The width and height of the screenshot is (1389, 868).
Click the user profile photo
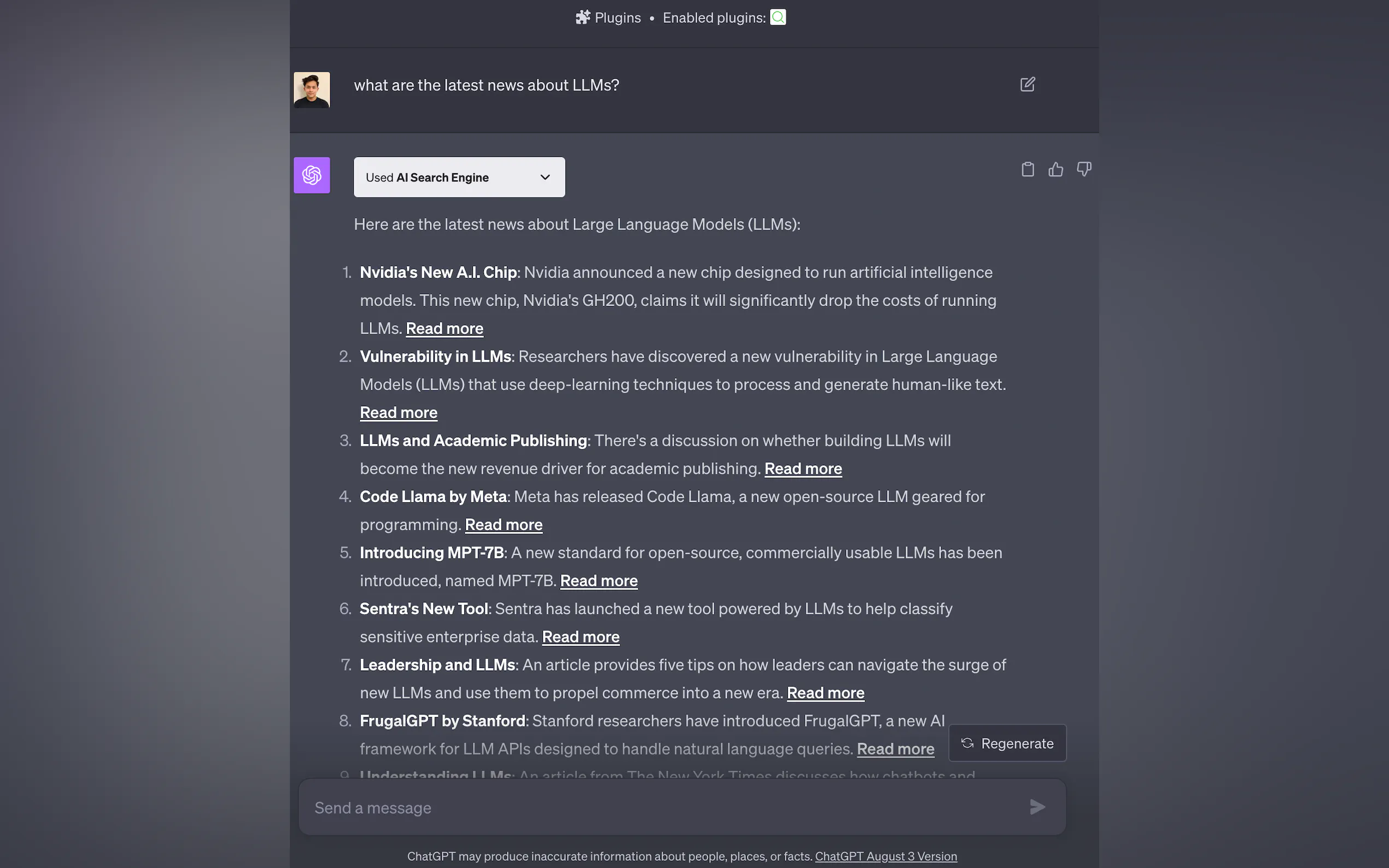tap(312, 90)
